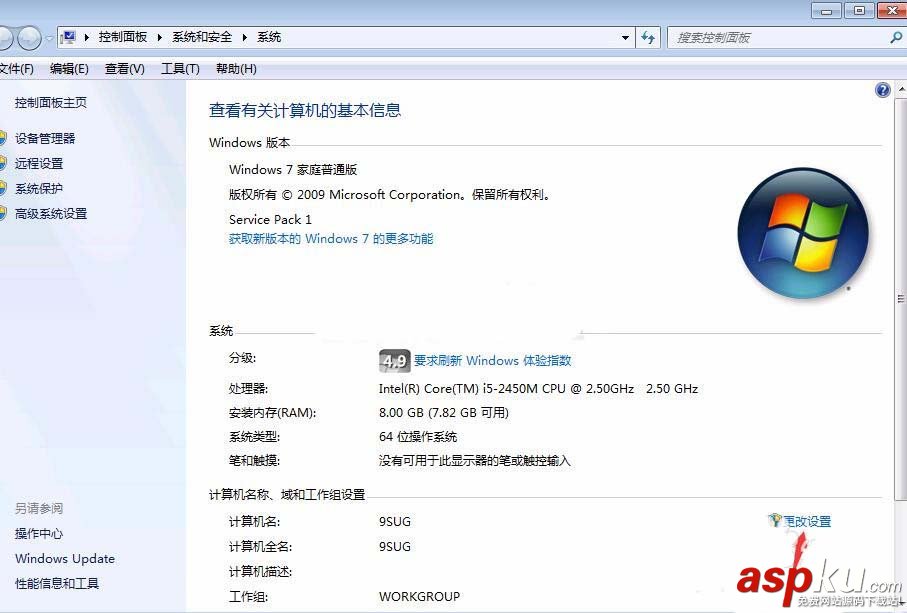The width and height of the screenshot is (907, 613).
Task: Click the 更改设置 link
Action: click(806, 520)
